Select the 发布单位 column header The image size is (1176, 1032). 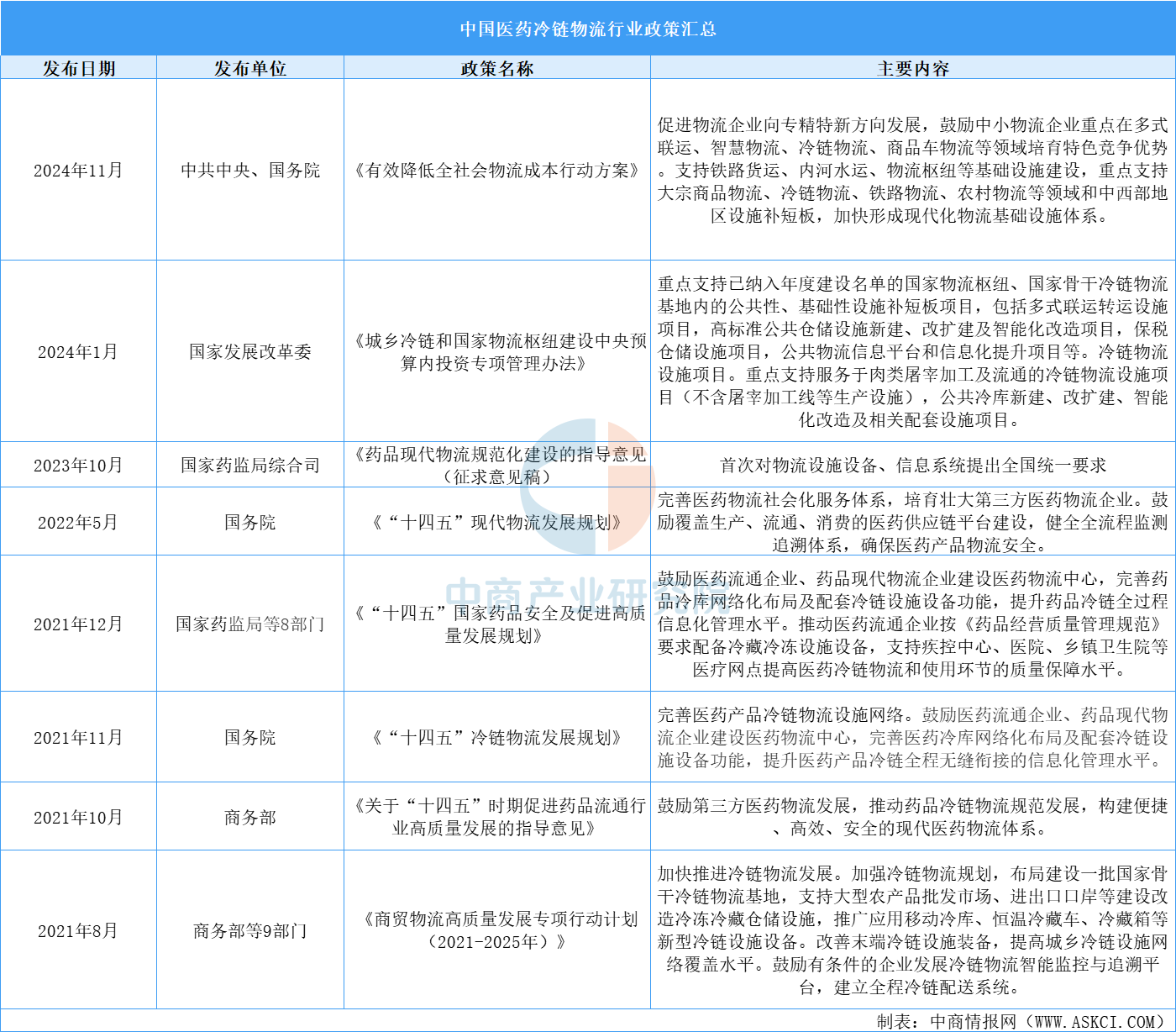[x=250, y=68]
